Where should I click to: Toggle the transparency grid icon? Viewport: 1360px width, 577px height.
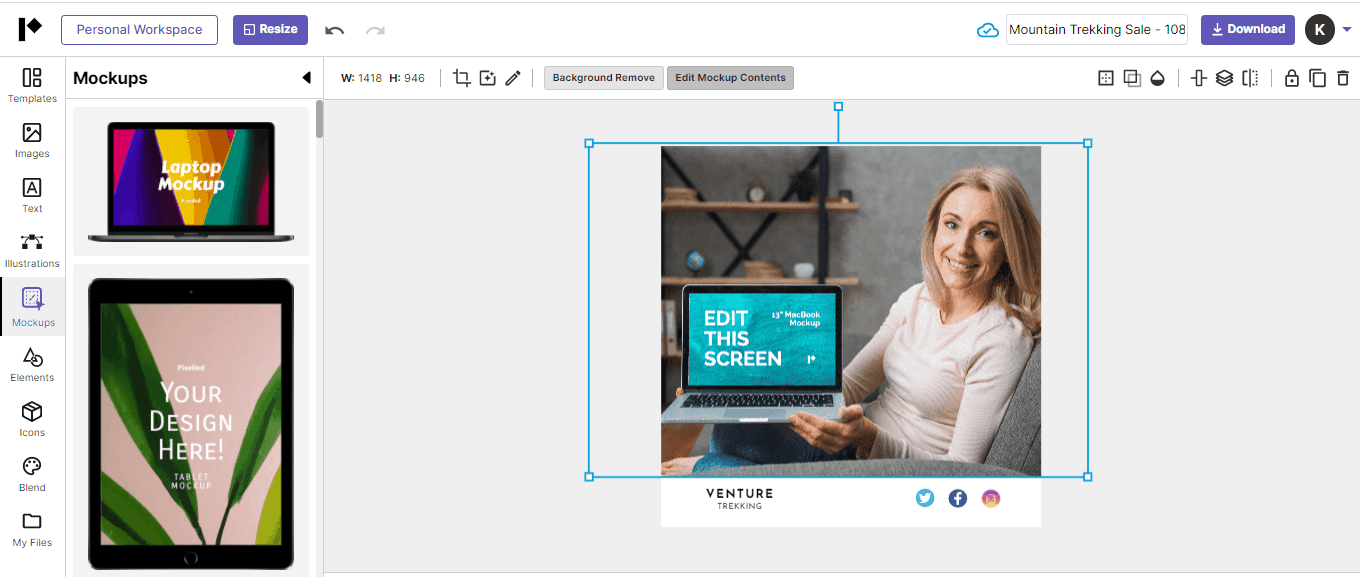(1106, 78)
